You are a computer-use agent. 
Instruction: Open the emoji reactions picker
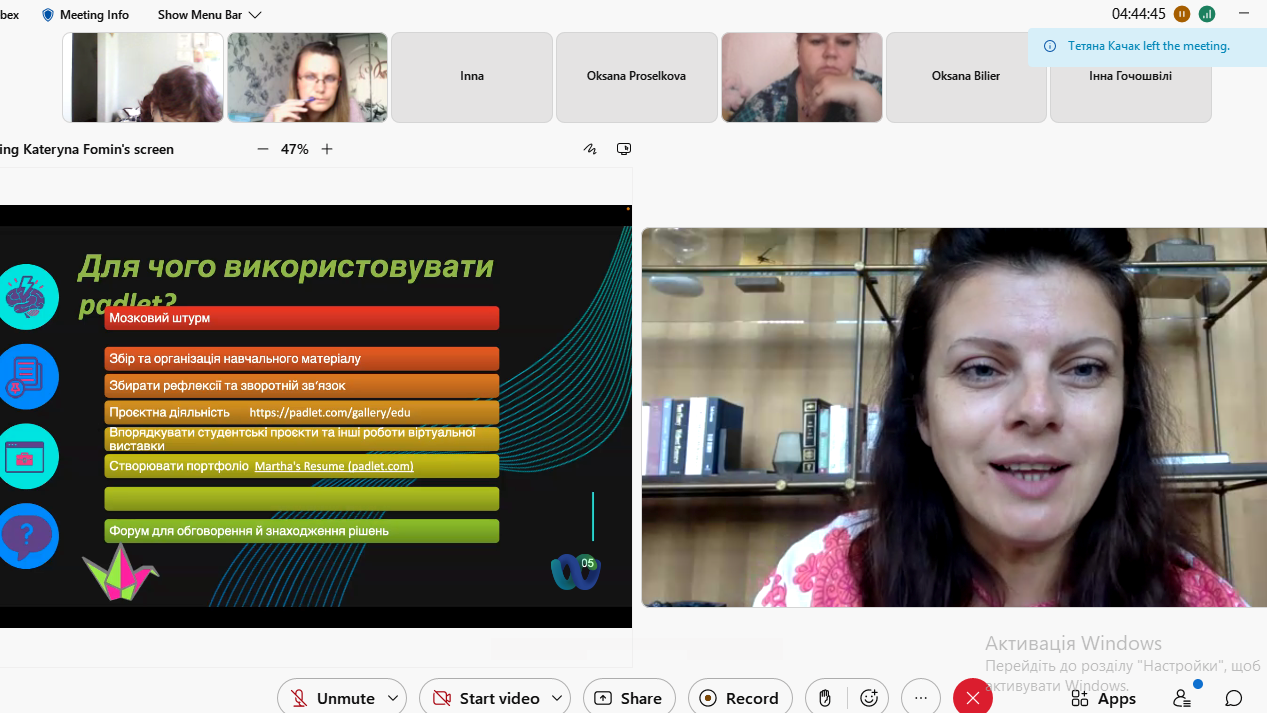(869, 698)
